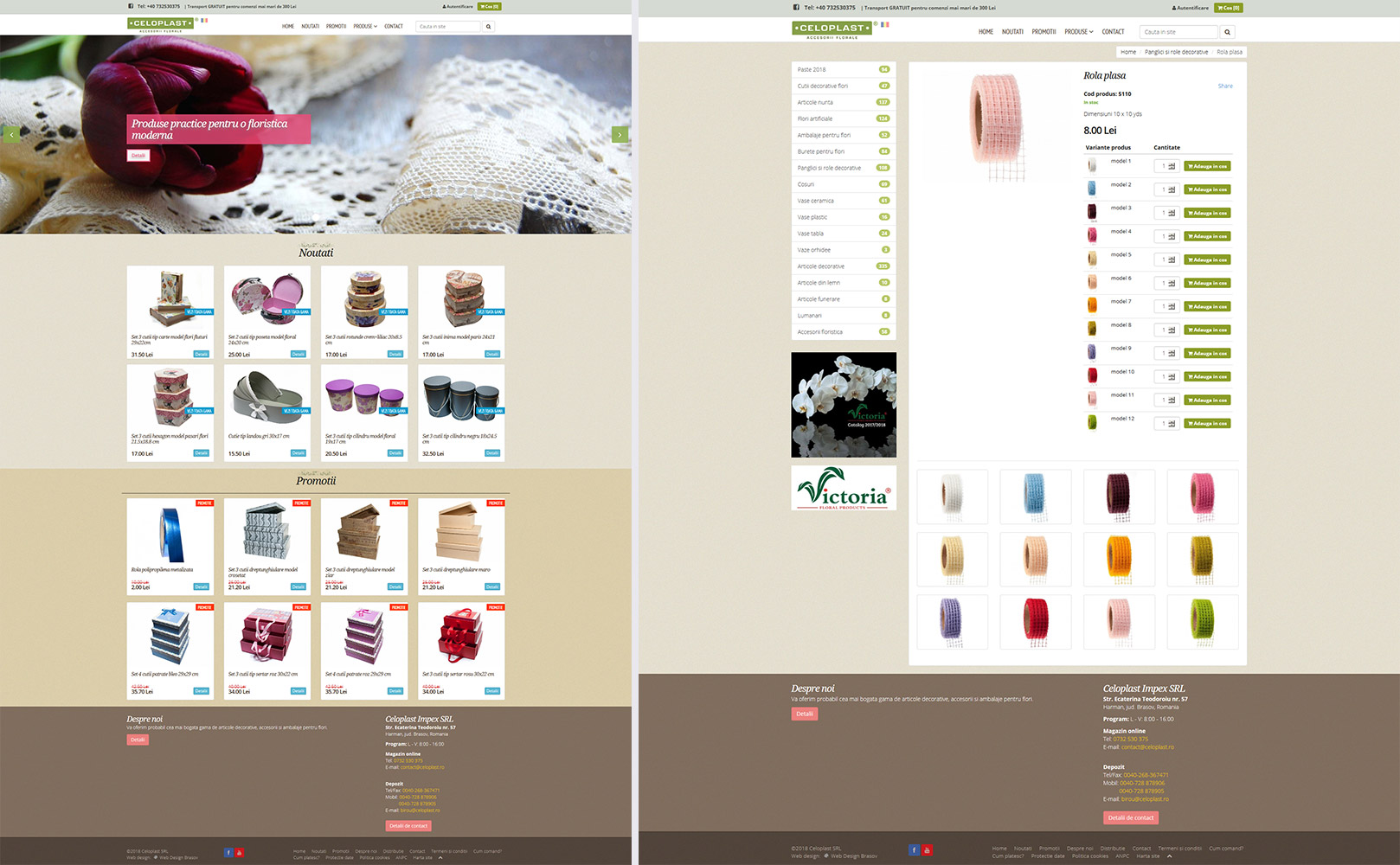Add model 3 to cart
The image size is (1400, 865).
click(1207, 213)
